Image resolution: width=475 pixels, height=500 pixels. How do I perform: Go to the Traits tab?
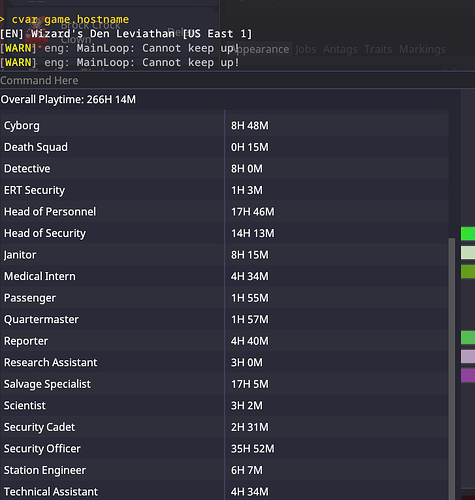(x=378, y=49)
